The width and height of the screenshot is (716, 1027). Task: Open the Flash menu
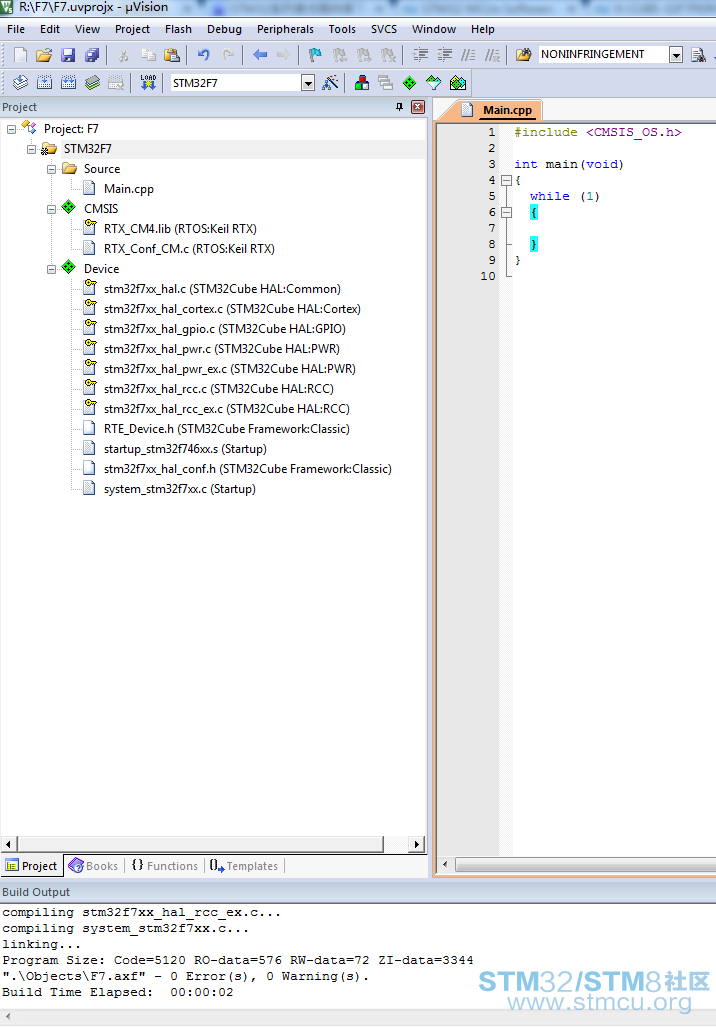point(178,29)
